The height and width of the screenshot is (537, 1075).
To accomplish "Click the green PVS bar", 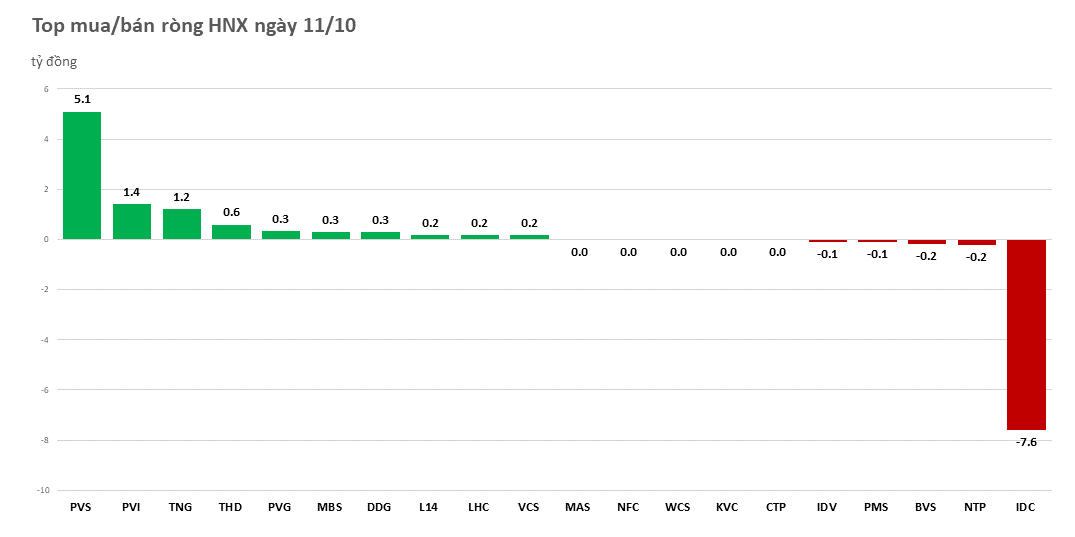I will tap(82, 175).
